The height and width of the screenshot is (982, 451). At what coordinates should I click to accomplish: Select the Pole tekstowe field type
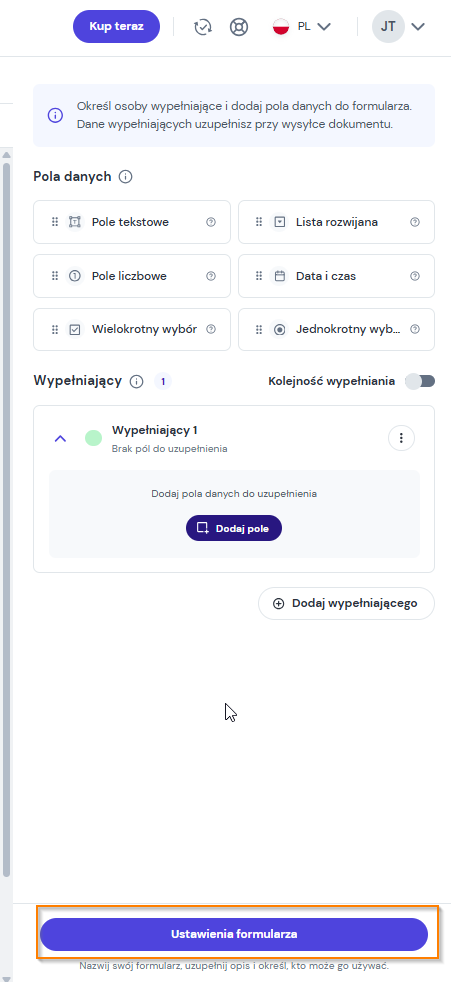132,222
